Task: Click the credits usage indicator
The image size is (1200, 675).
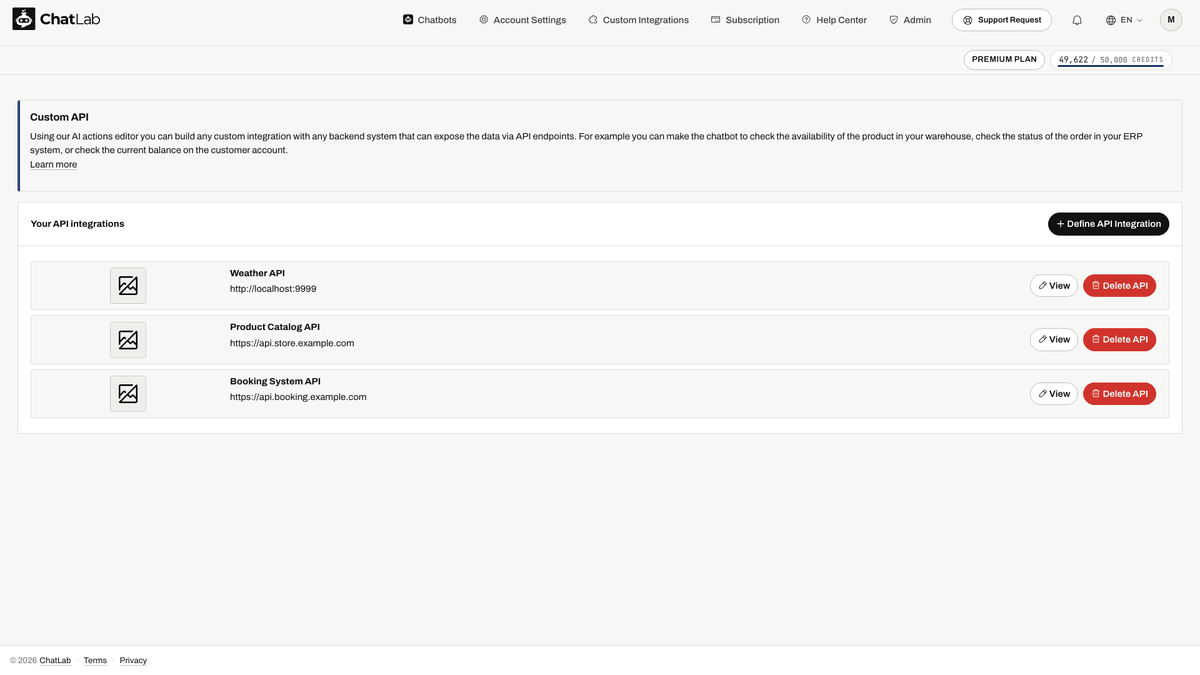Action: click(1111, 60)
